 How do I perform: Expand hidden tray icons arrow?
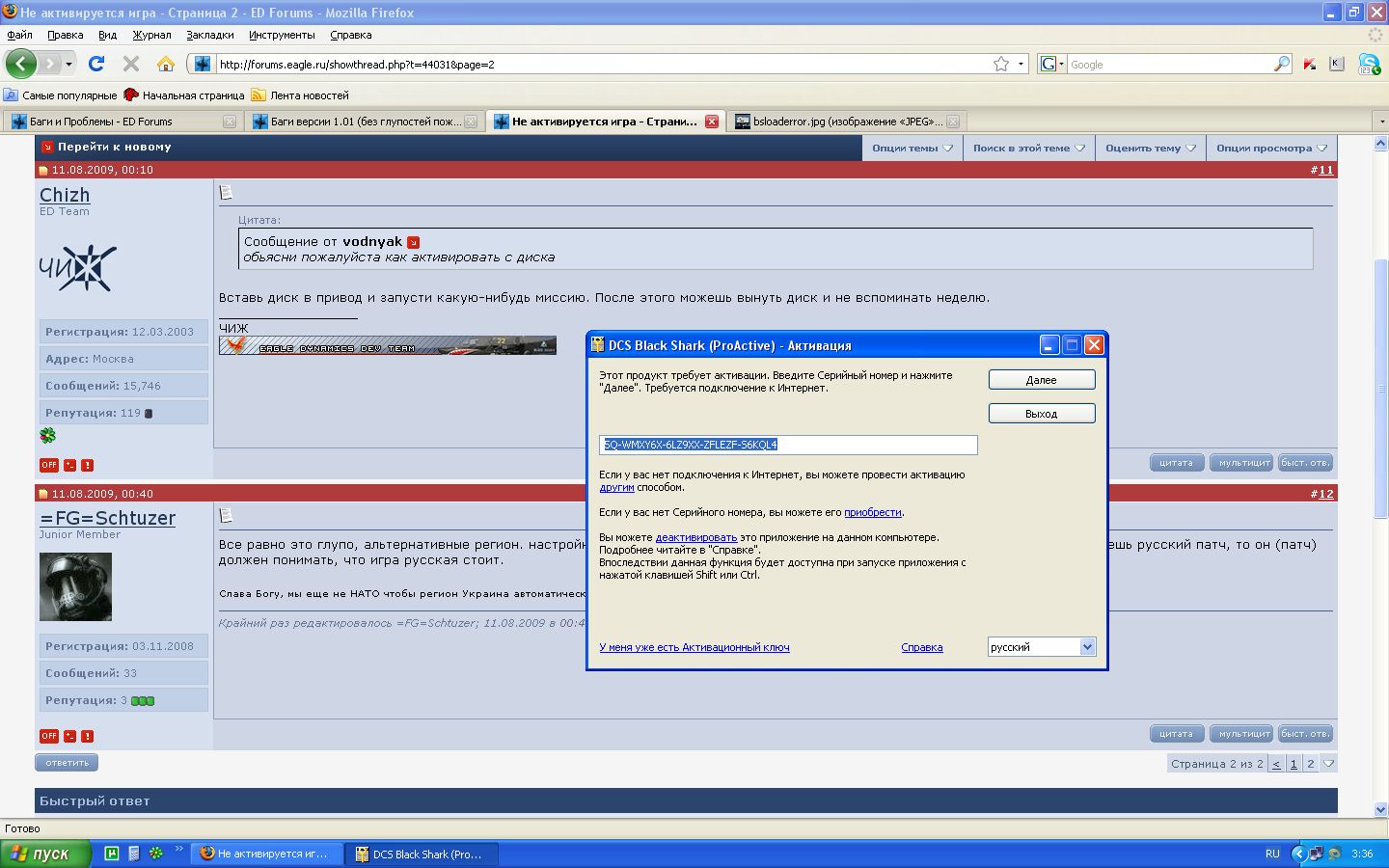(1298, 854)
